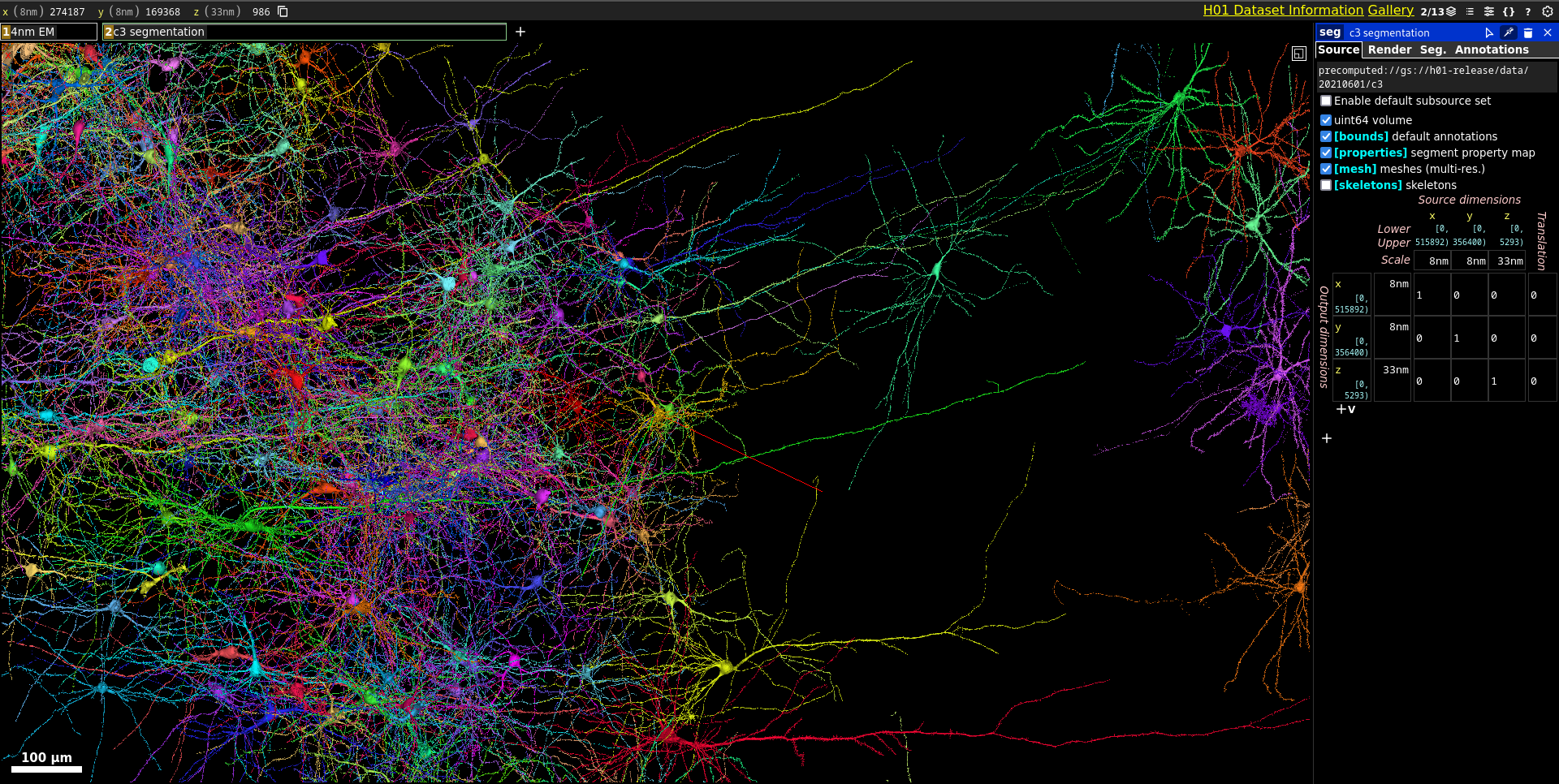Select the c3 segmentation layer tab
The width and height of the screenshot is (1559, 784).
coord(304,32)
